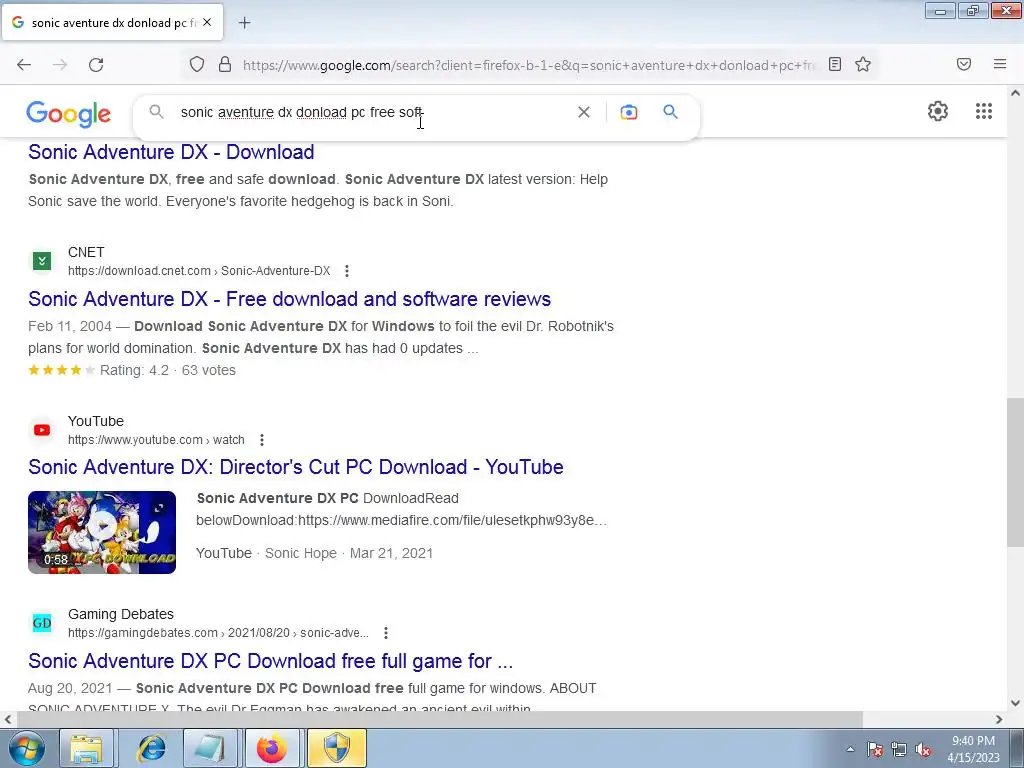Open the security shield taskbar item
Screen dimensions: 1024x768
point(337,748)
